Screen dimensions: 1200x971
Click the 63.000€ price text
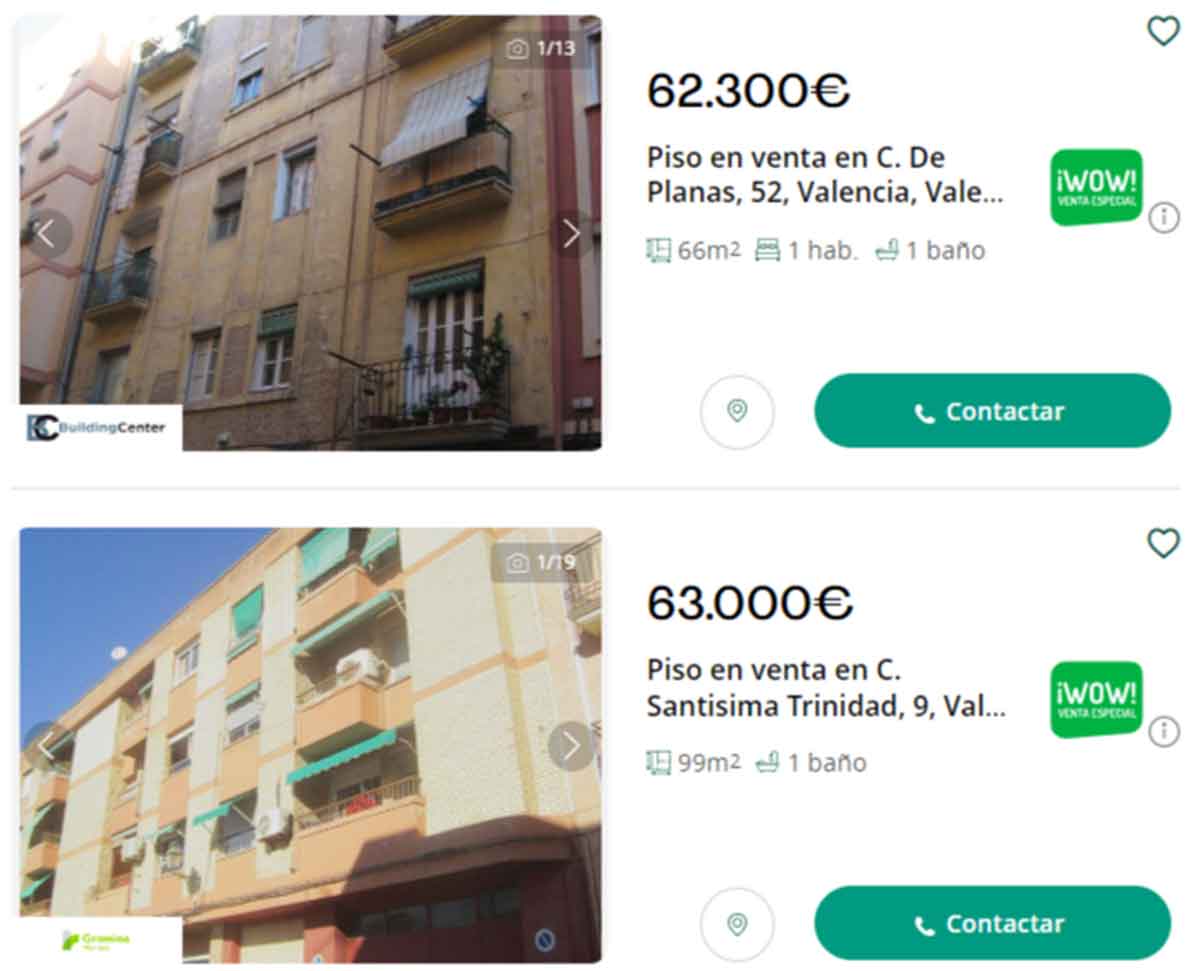click(749, 603)
